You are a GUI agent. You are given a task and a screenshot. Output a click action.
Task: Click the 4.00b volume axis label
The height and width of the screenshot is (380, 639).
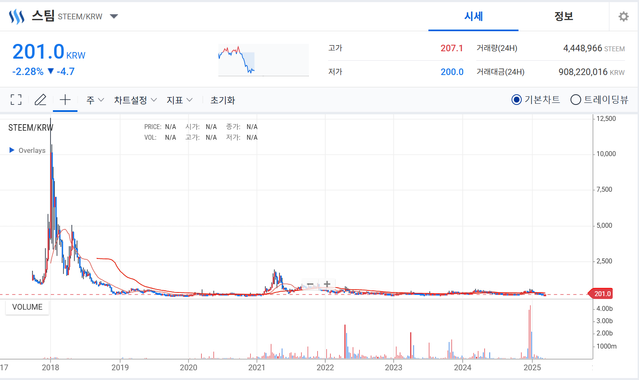604,309
